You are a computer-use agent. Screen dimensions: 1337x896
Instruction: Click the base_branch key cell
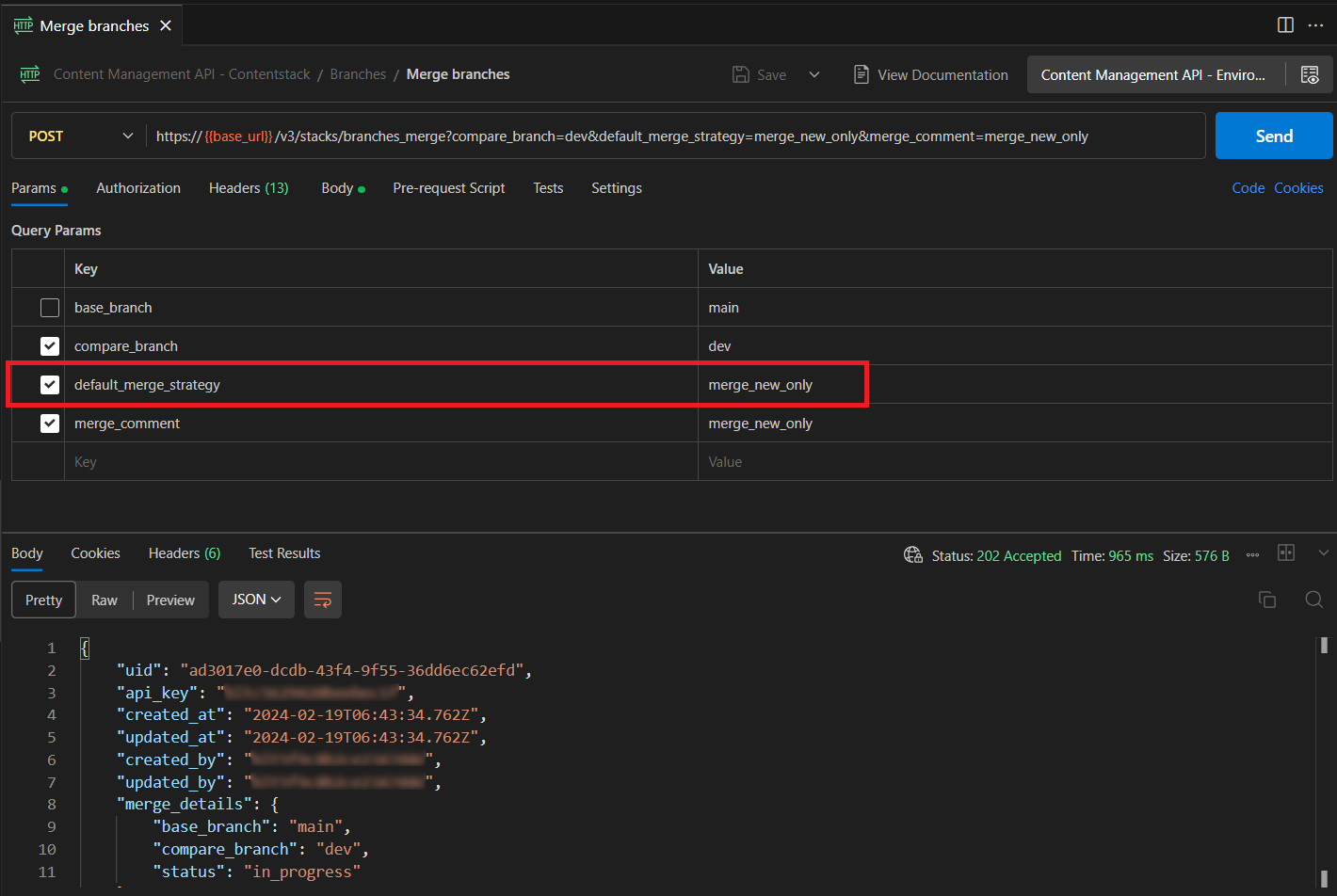click(x=381, y=308)
